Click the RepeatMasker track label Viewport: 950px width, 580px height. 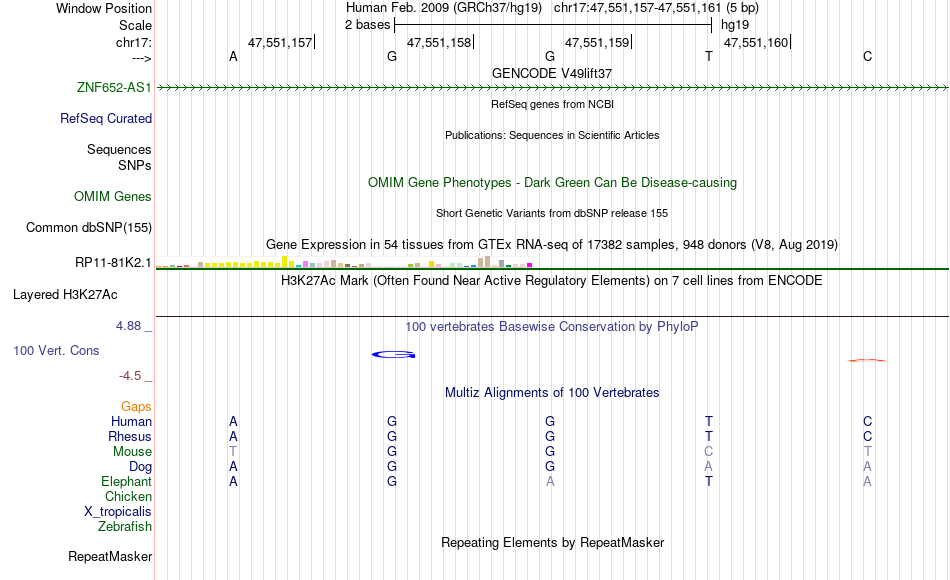click(110, 556)
